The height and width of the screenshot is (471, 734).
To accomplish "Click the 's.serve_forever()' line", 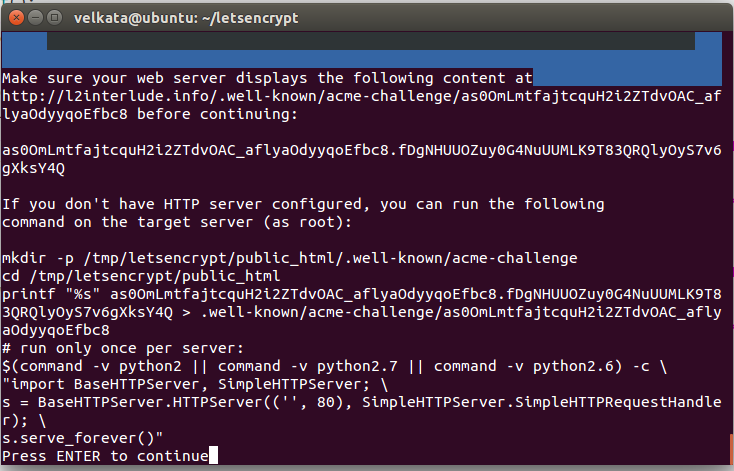I will pyautogui.click(x=82, y=438).
